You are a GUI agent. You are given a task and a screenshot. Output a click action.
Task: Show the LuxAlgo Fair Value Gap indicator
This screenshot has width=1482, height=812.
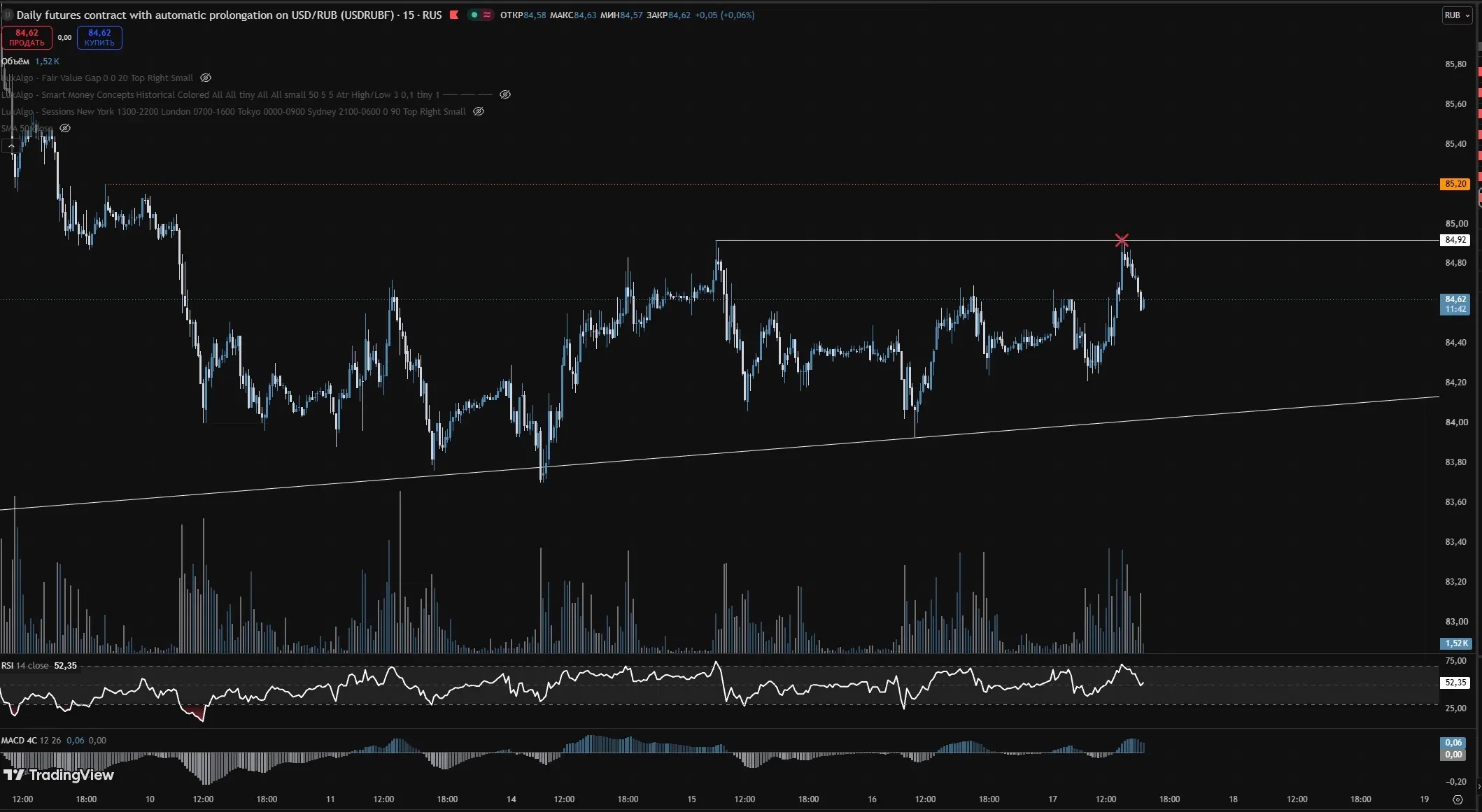point(206,78)
